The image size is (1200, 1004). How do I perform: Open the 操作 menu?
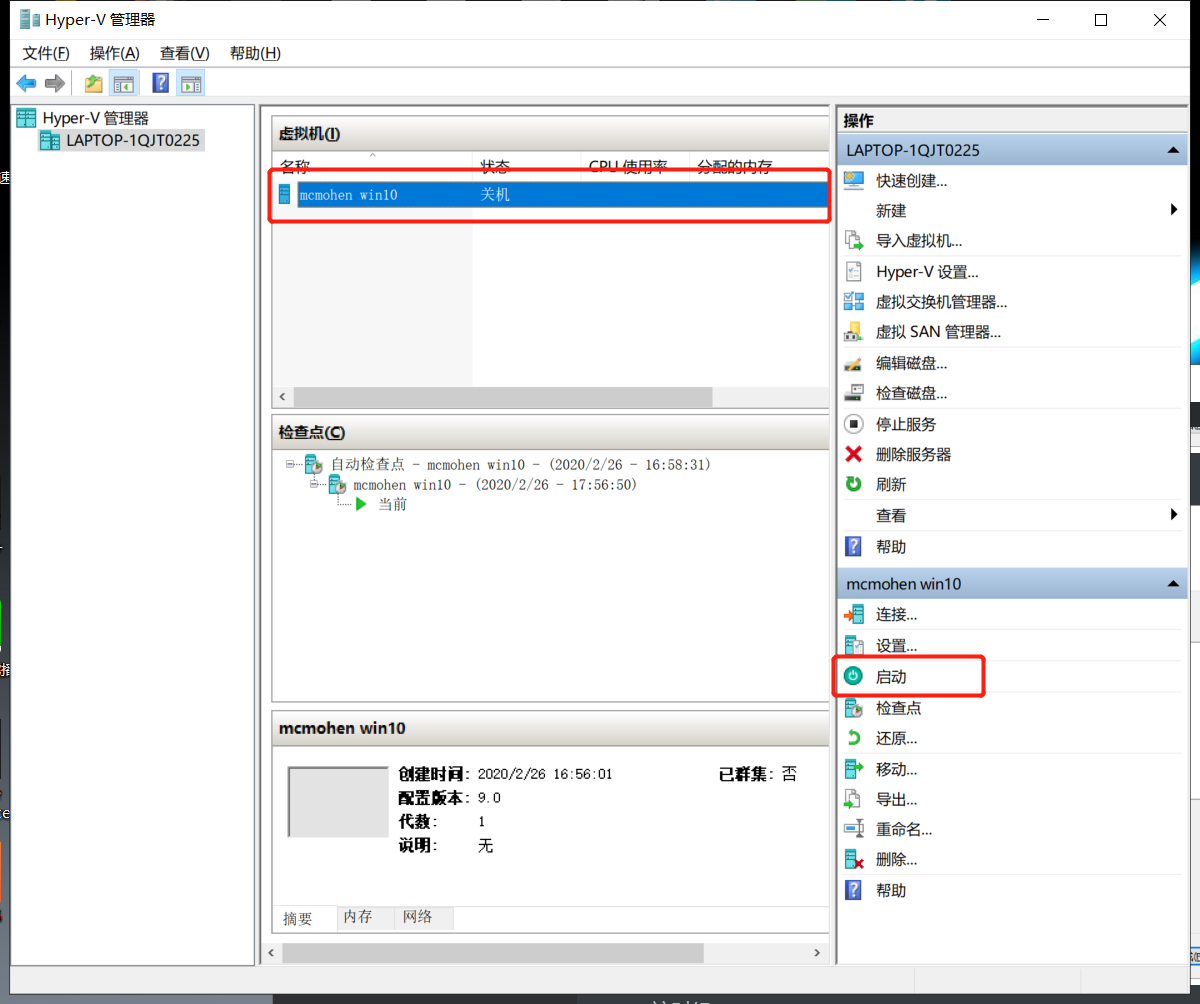[x=114, y=53]
